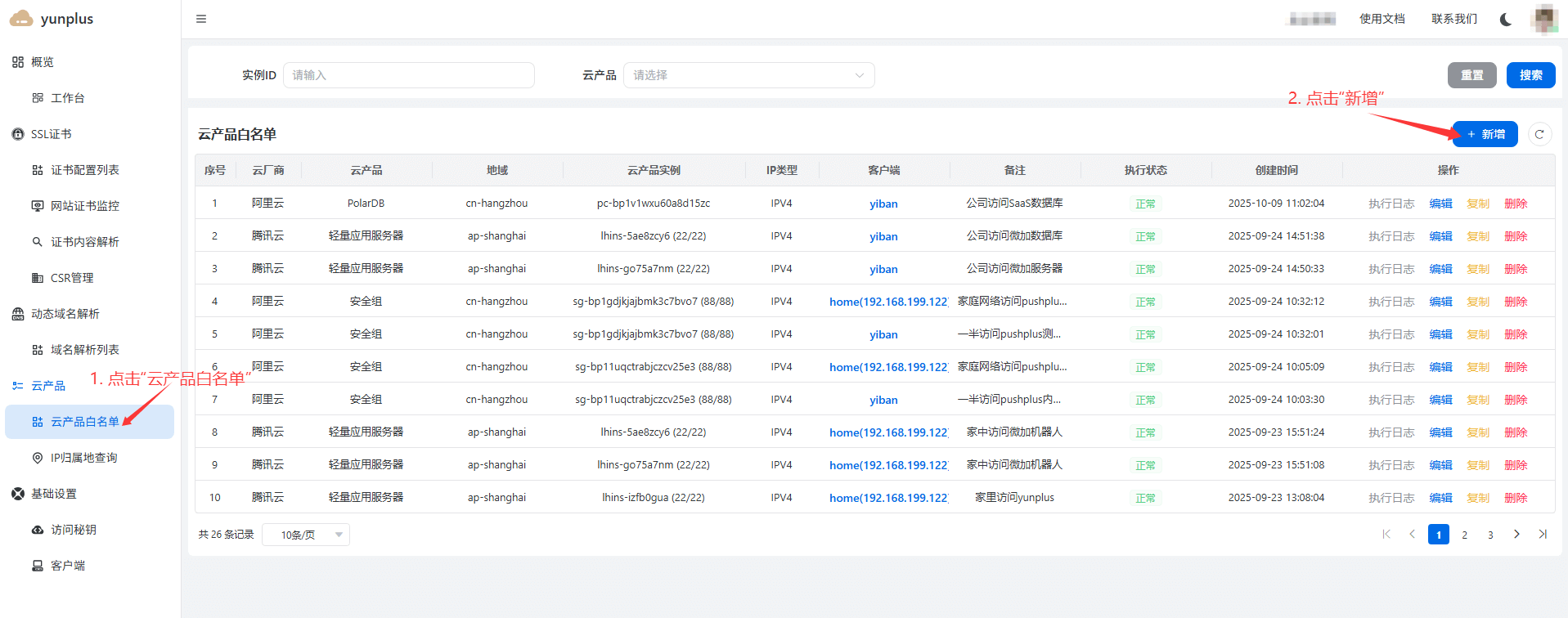
Task: Jump to first page icon
Action: (x=1386, y=535)
